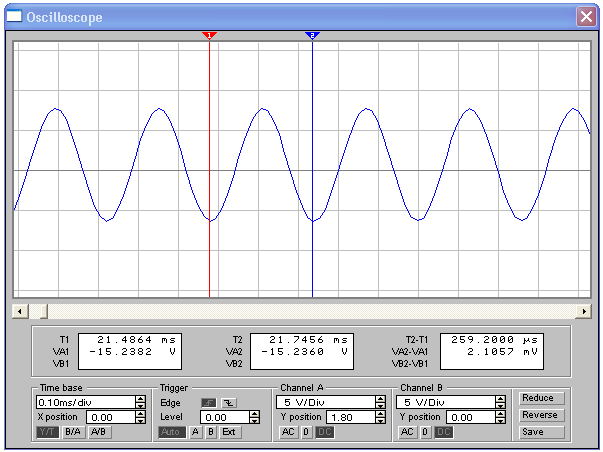Click the T1 value 21.4864 ms

coord(137,340)
